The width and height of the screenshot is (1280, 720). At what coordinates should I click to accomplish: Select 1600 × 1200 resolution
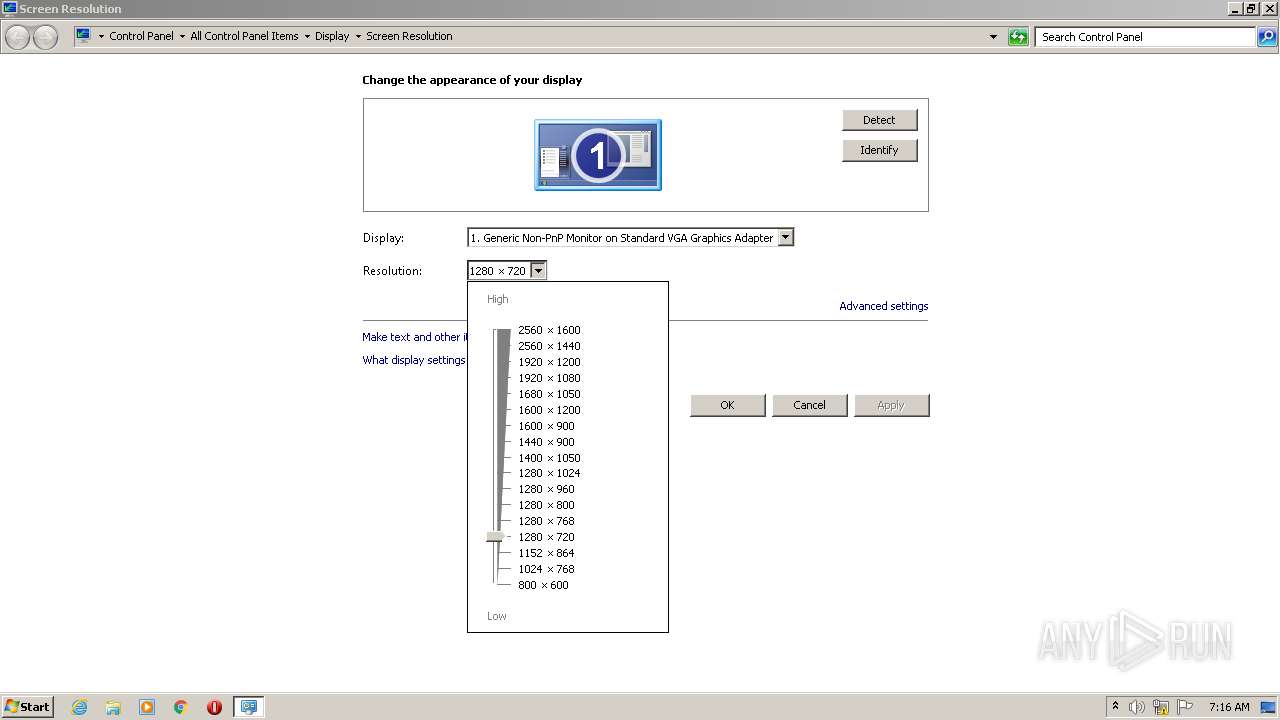[x=549, y=410]
